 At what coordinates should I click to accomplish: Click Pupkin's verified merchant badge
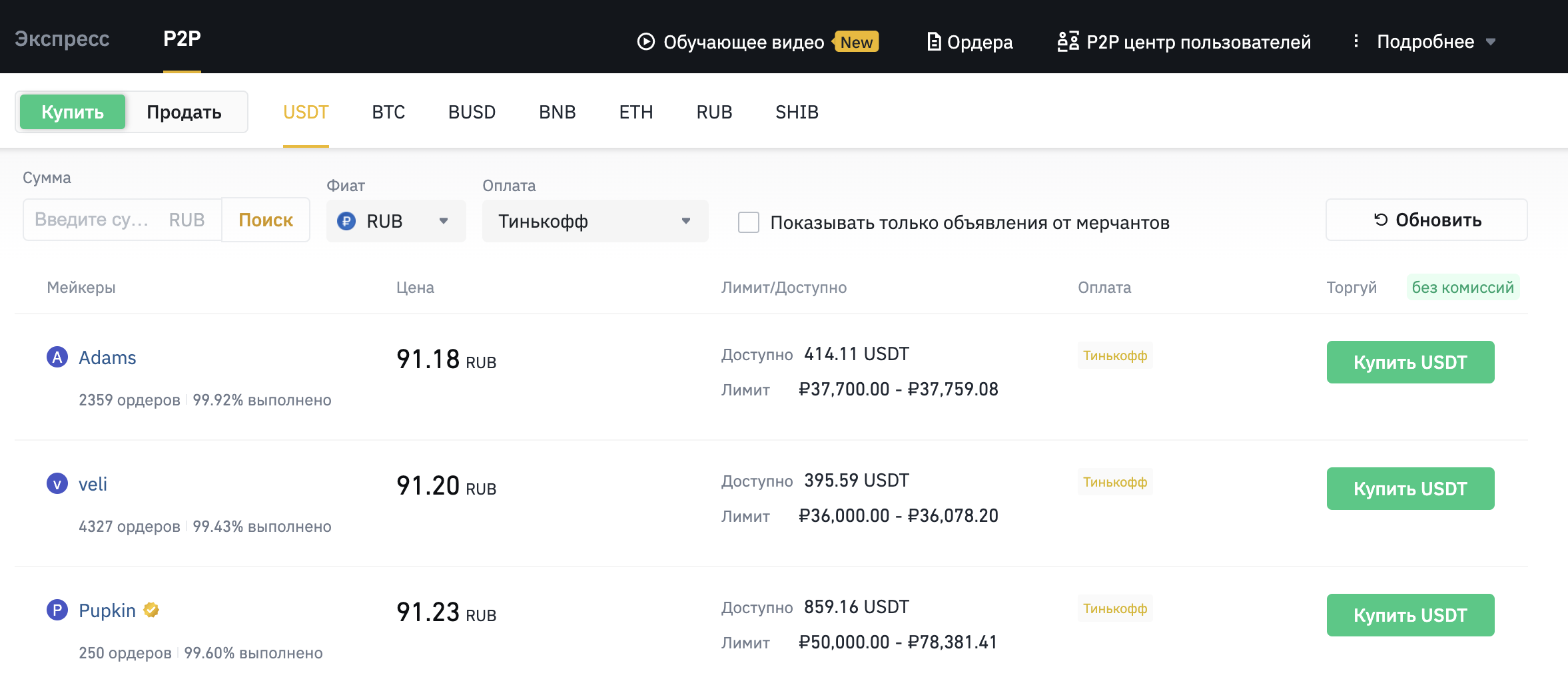[151, 610]
